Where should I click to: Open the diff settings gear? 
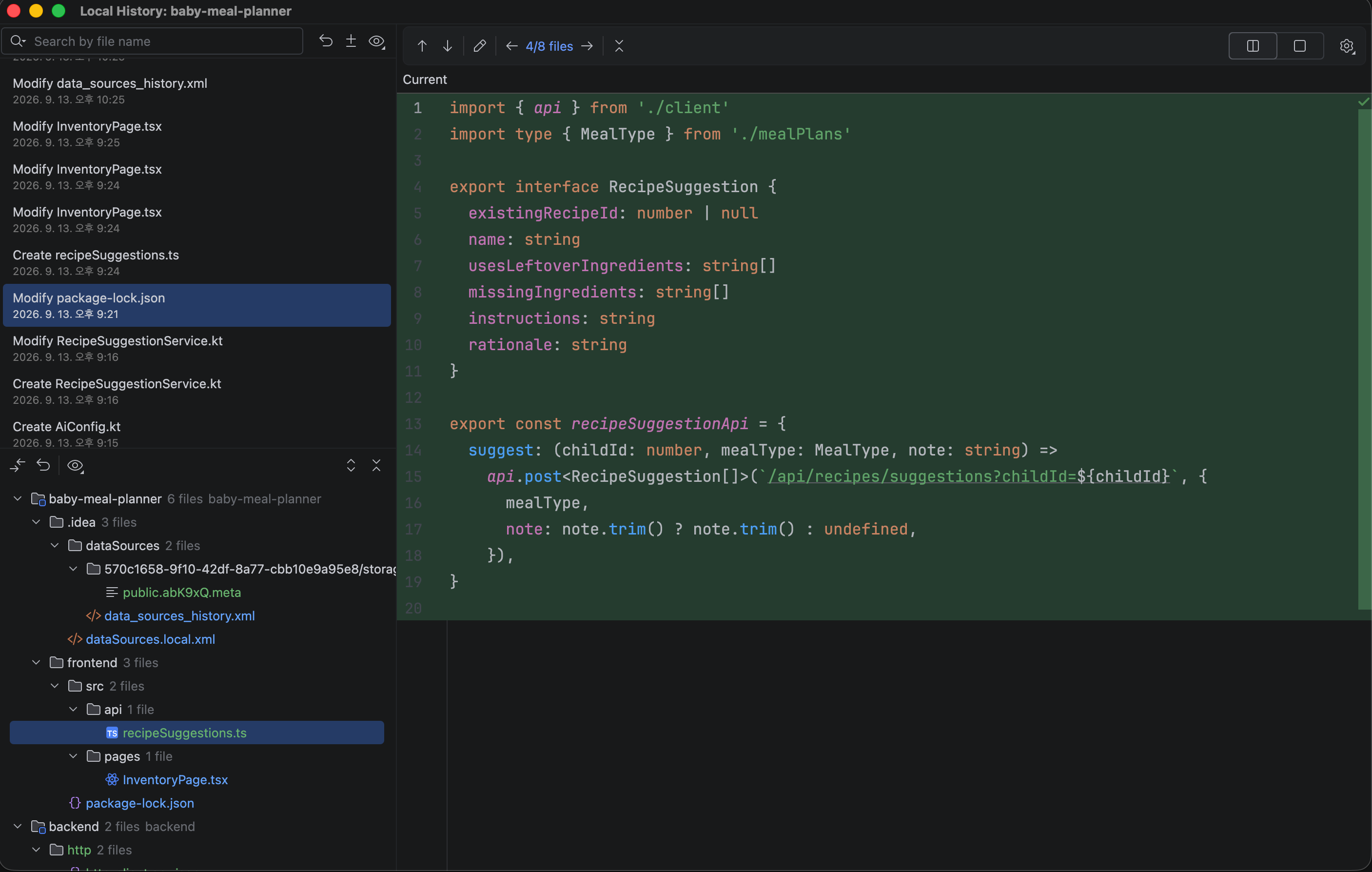click(x=1347, y=46)
